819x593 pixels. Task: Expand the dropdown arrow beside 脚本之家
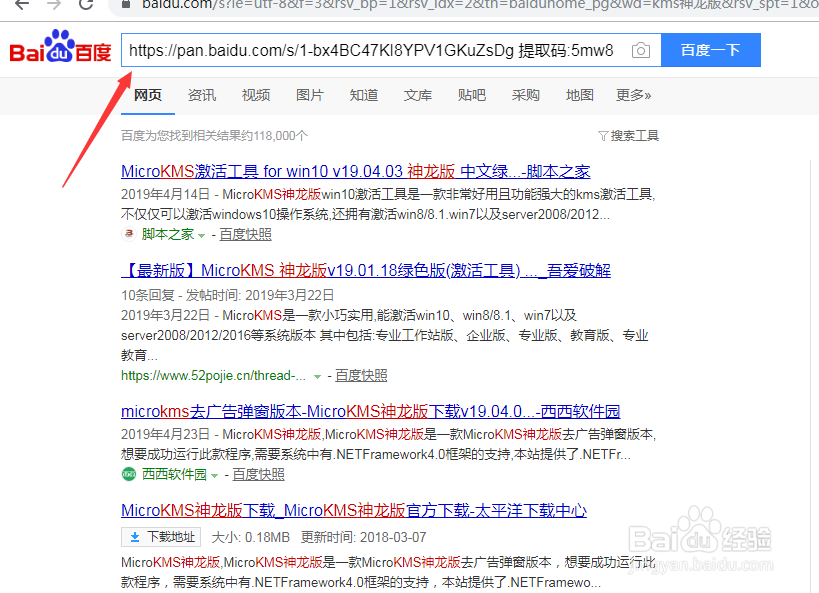(x=202, y=236)
